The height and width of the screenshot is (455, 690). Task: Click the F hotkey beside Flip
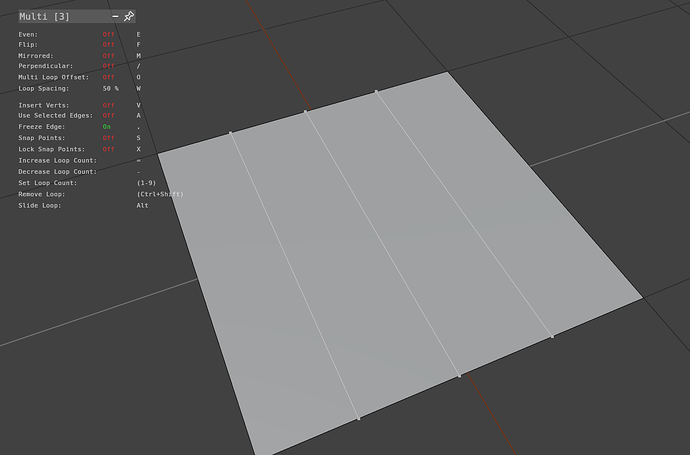pos(139,44)
